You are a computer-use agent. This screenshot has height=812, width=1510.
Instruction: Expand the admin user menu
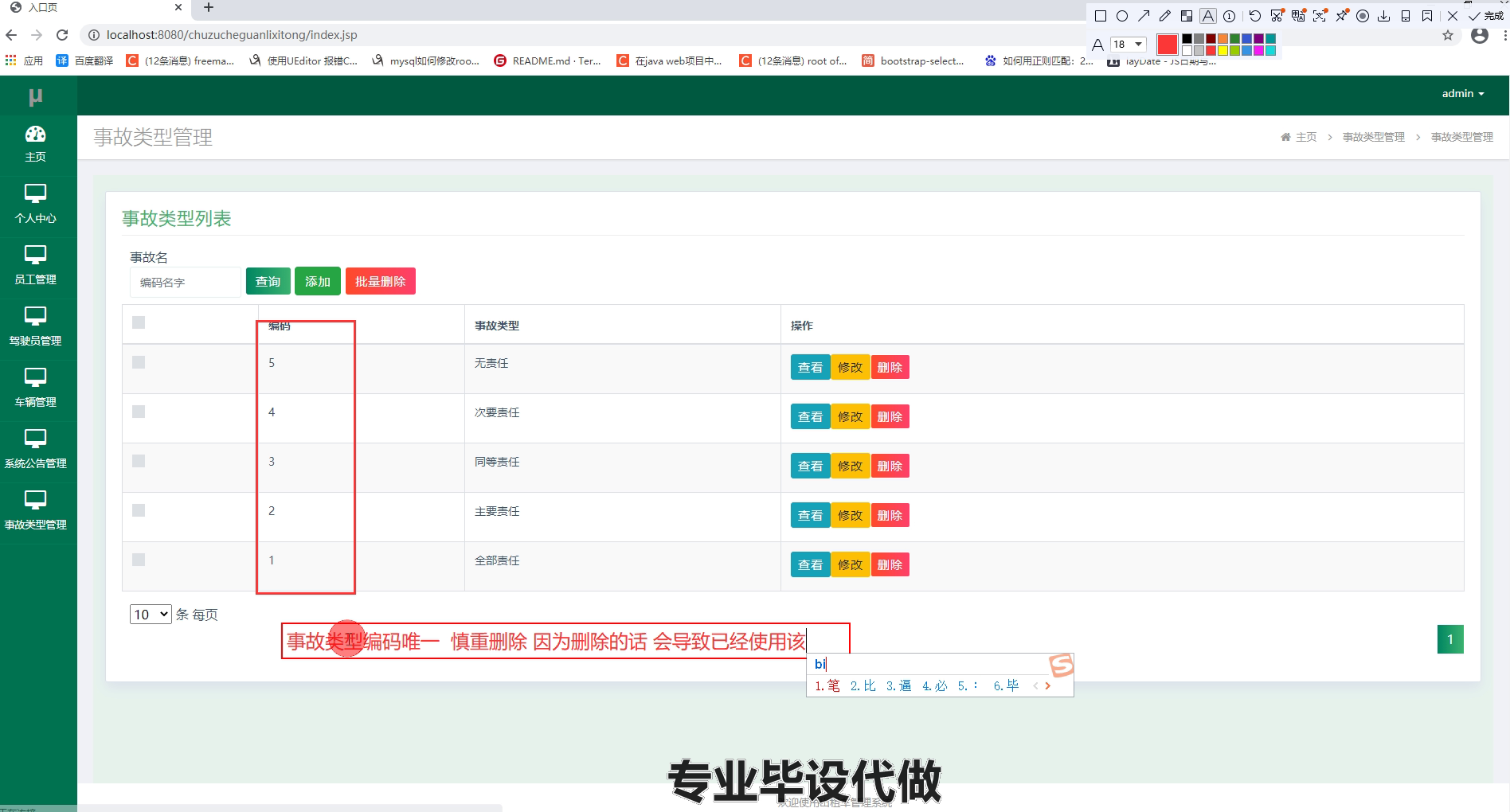click(x=1463, y=93)
